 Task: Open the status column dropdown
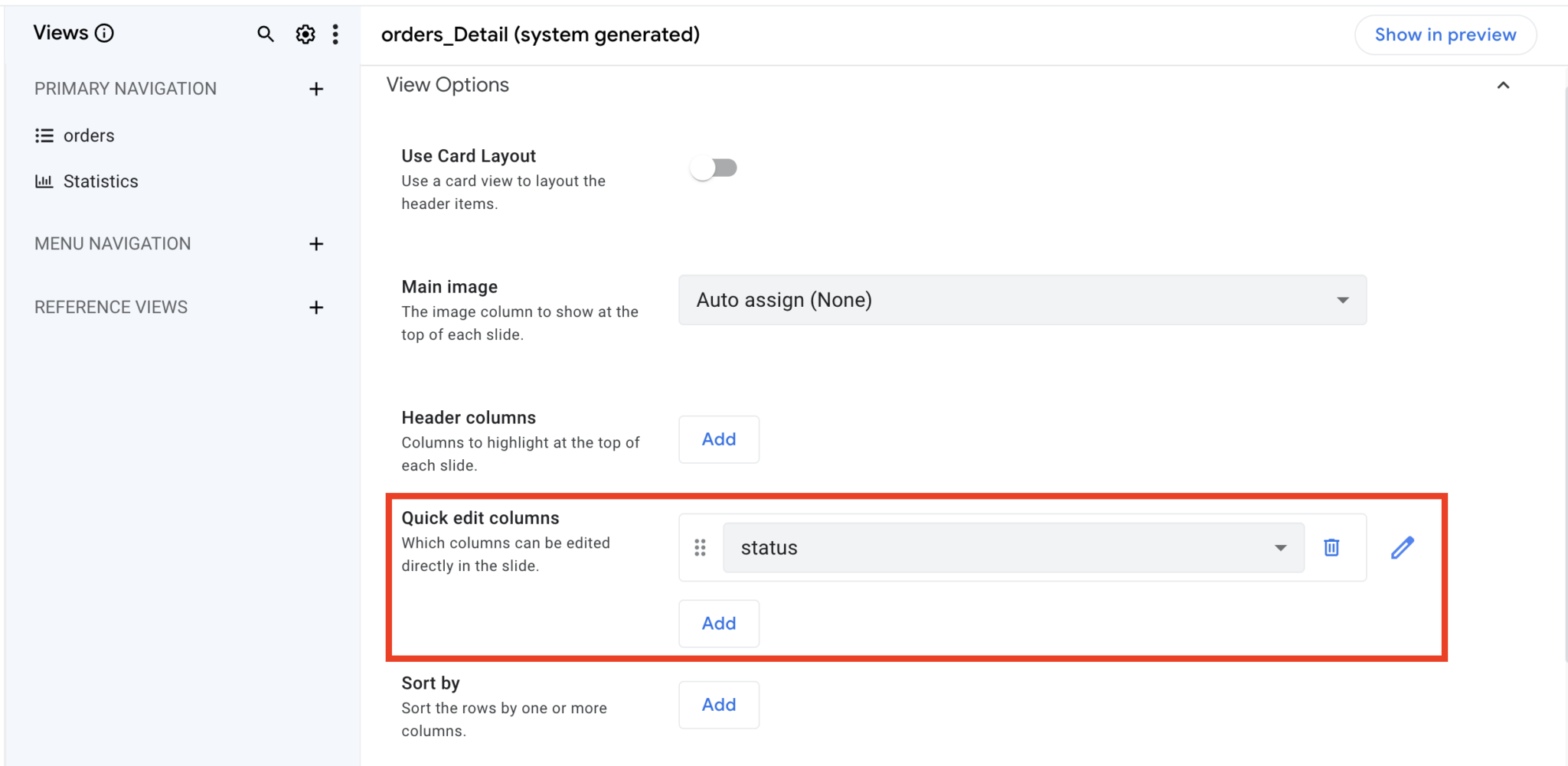(x=1013, y=548)
